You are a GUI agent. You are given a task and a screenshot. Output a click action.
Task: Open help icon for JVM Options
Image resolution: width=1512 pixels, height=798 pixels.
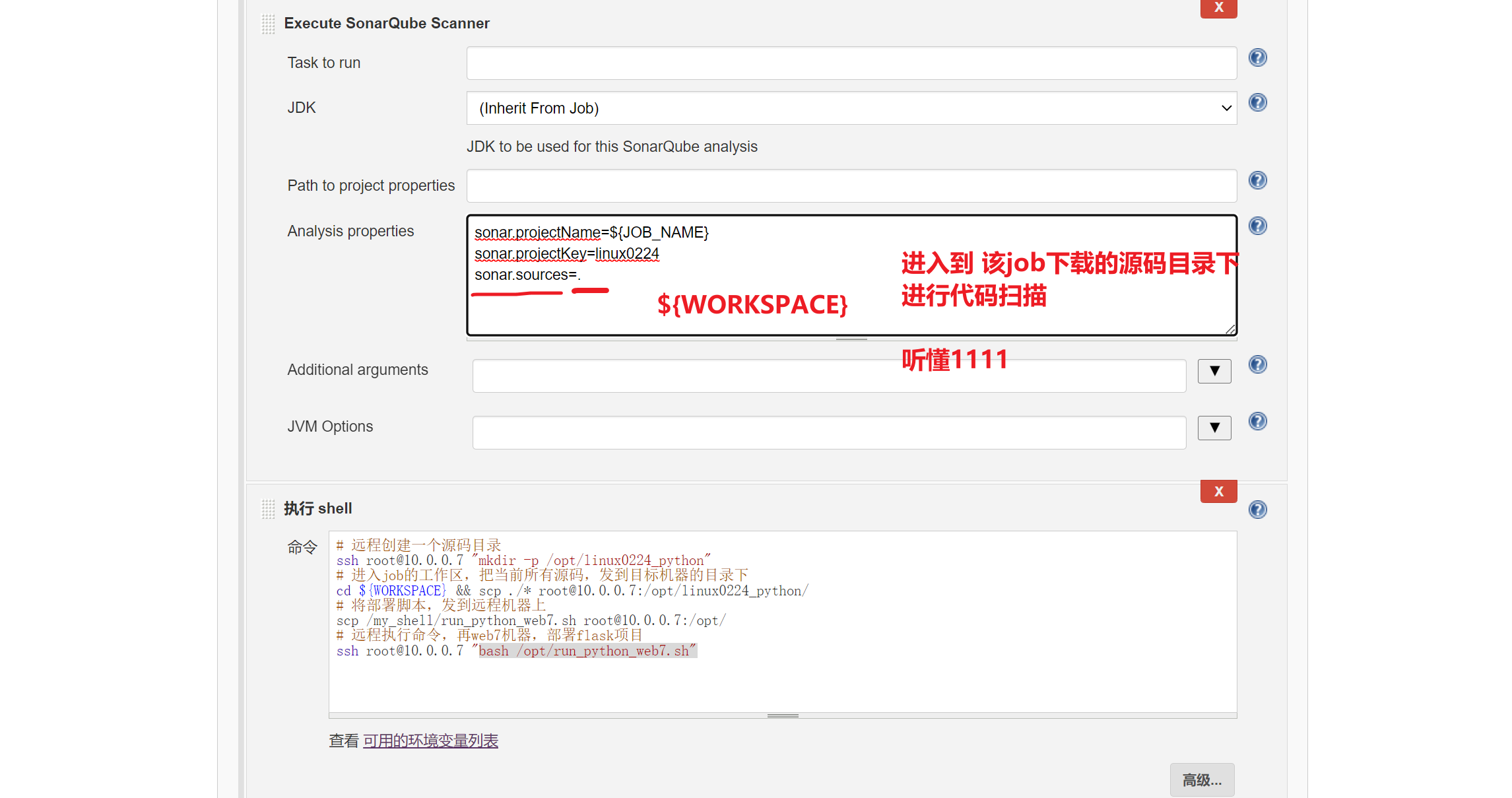click(1257, 421)
